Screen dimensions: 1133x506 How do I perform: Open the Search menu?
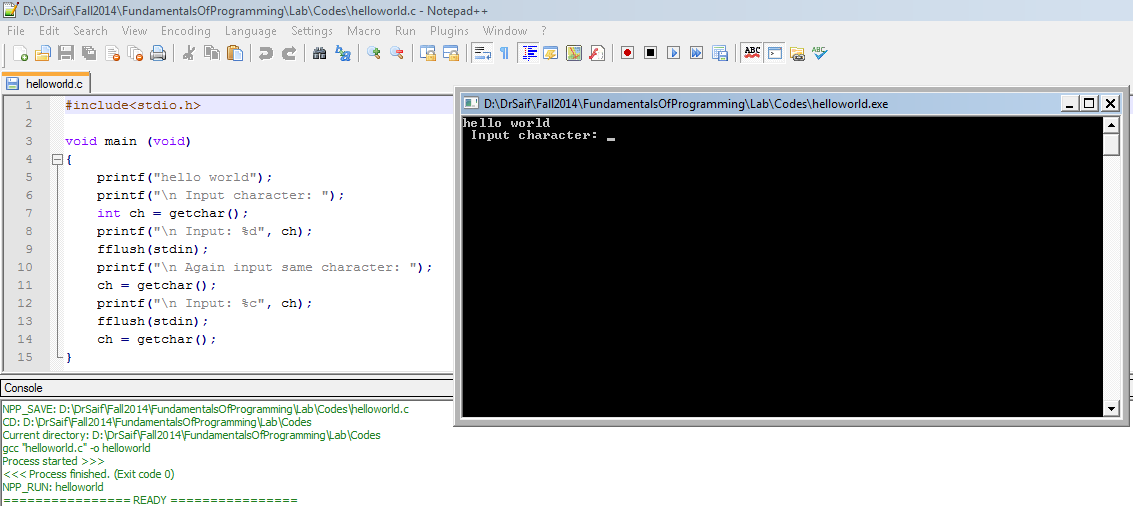coord(90,31)
